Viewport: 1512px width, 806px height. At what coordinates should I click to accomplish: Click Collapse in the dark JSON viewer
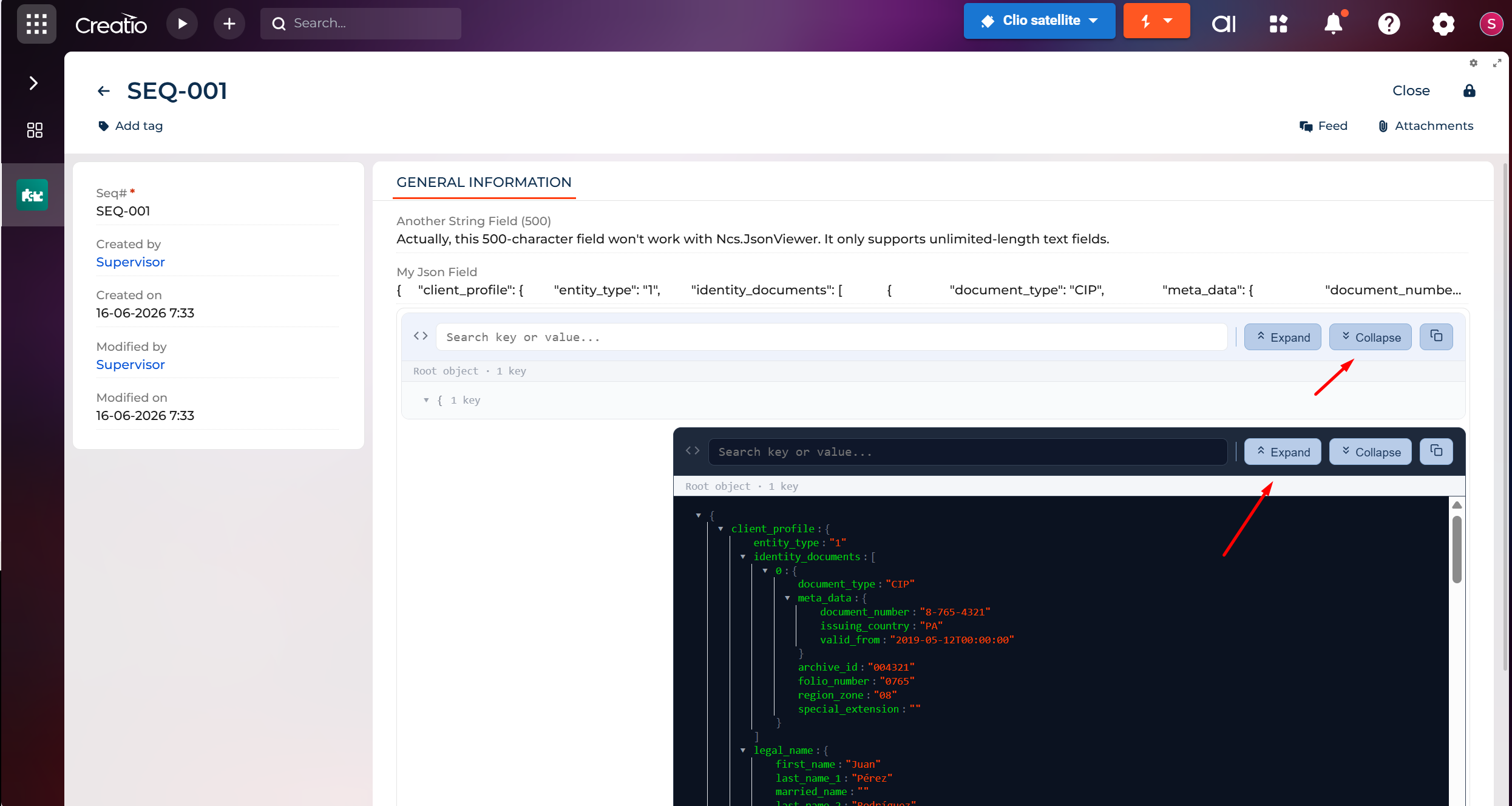coord(1371,452)
